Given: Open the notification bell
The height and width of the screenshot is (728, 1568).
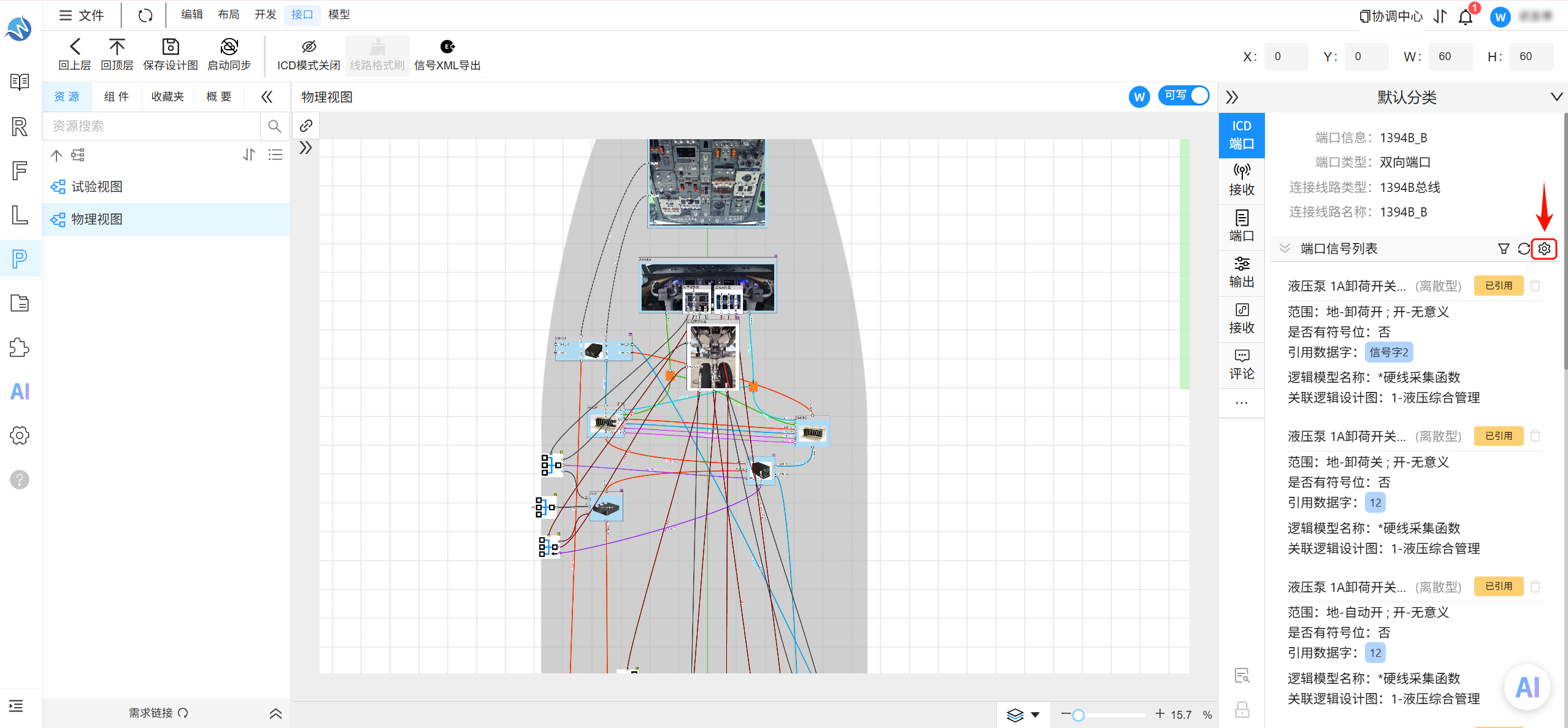Looking at the screenshot, I should pos(1466,17).
